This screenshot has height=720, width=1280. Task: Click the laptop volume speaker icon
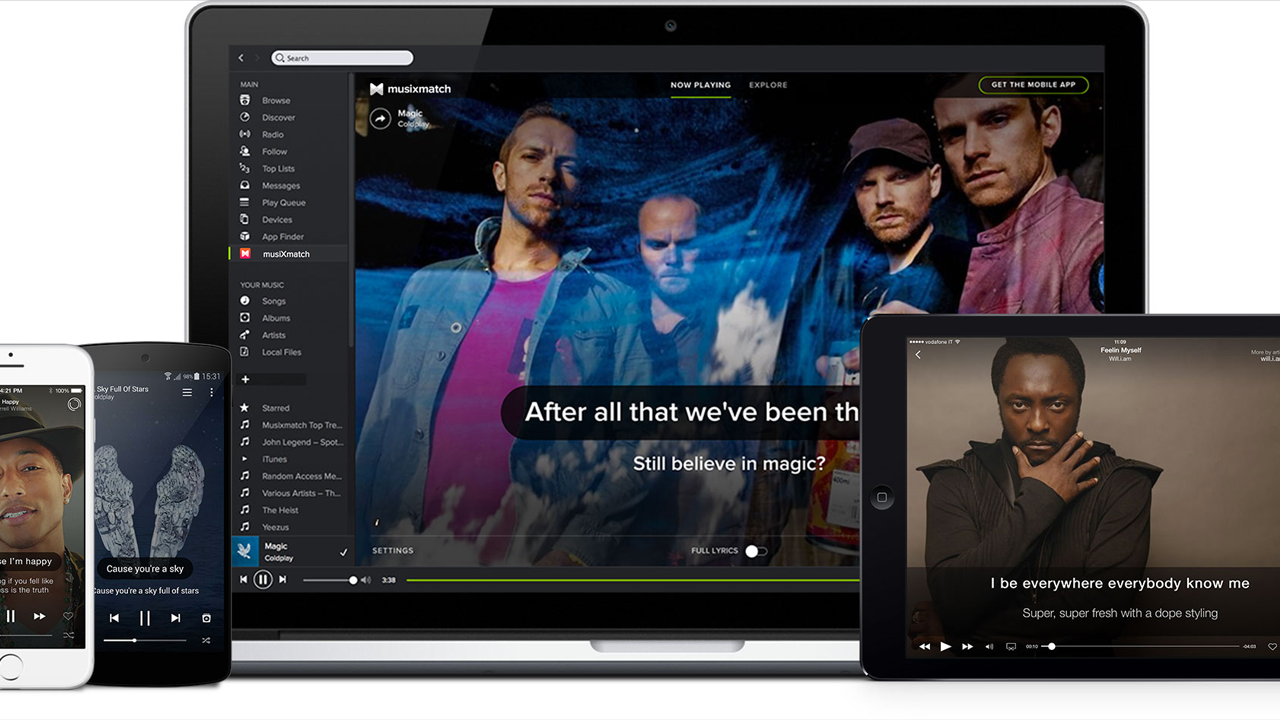click(x=365, y=580)
